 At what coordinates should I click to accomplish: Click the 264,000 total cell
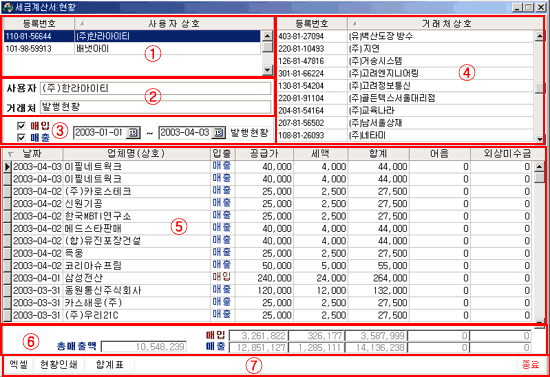(x=378, y=278)
